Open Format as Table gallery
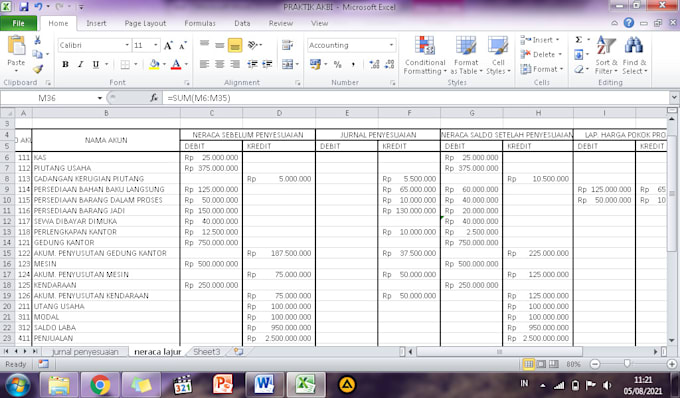This screenshot has width=680, height=398. click(x=466, y=55)
